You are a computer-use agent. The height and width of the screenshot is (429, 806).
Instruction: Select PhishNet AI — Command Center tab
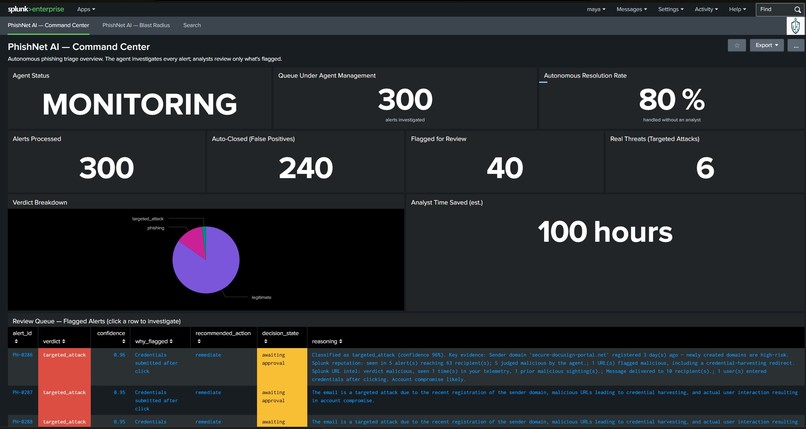[48, 25]
